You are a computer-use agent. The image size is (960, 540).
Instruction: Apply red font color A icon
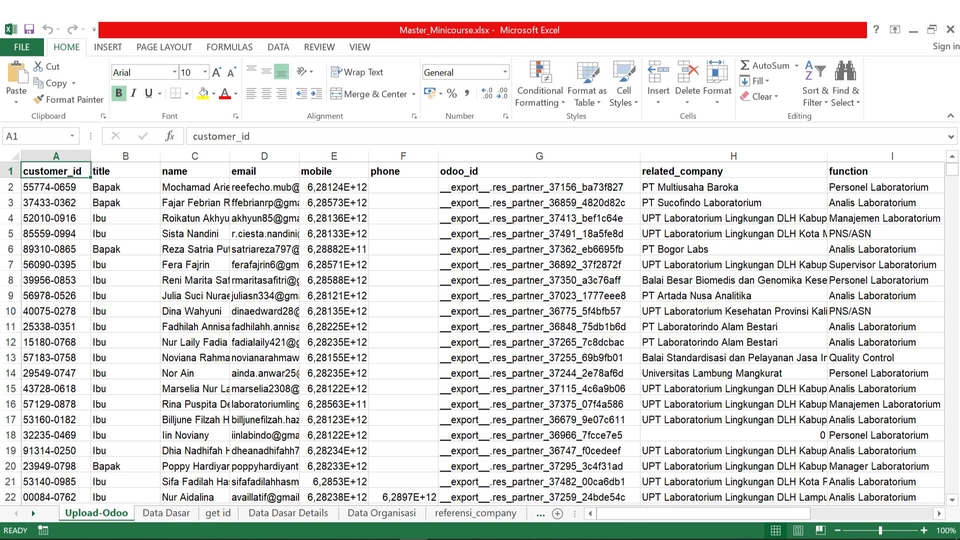tap(225, 94)
